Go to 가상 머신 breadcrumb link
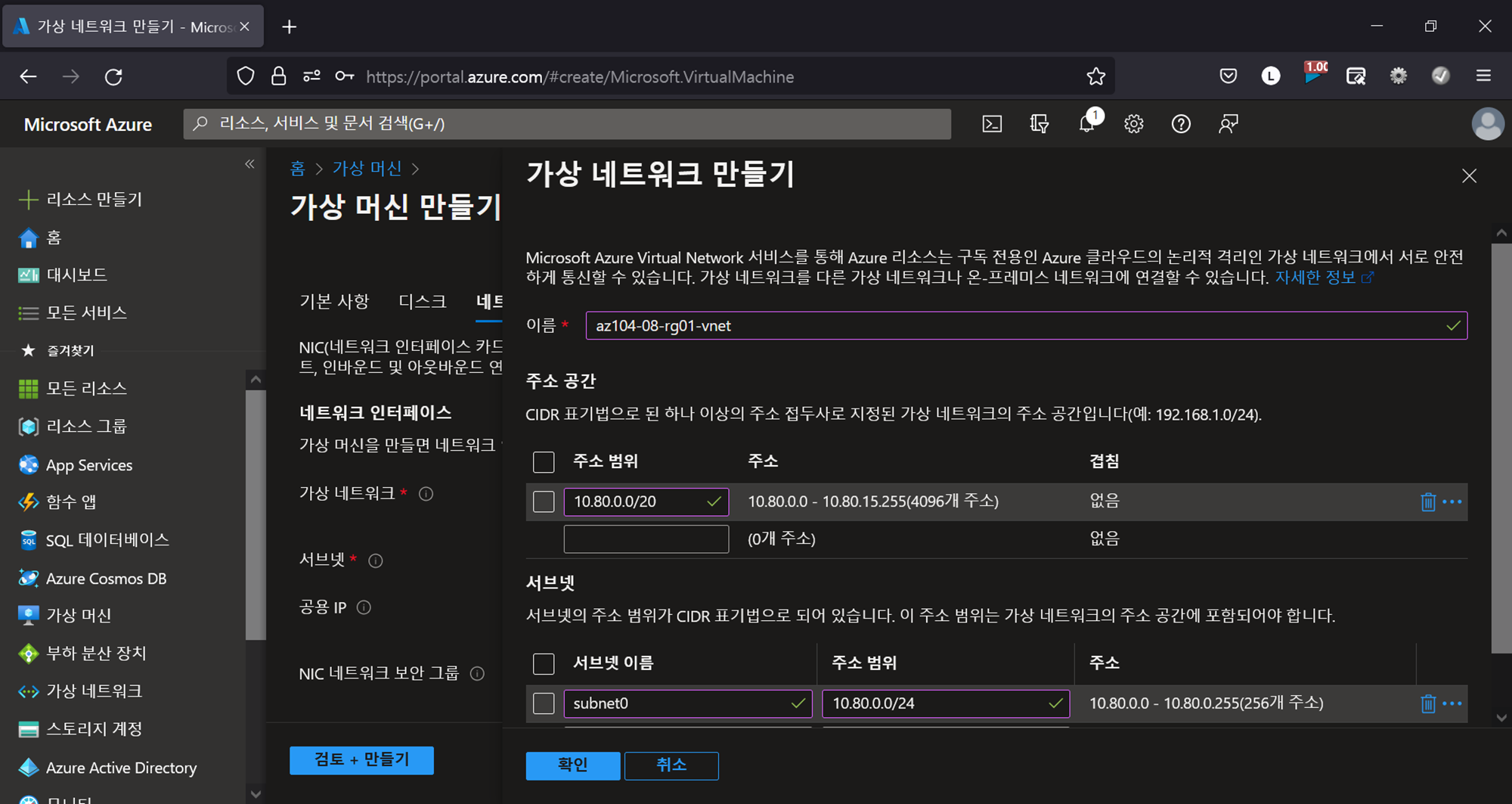Viewport: 1512px width, 804px height. [x=367, y=169]
